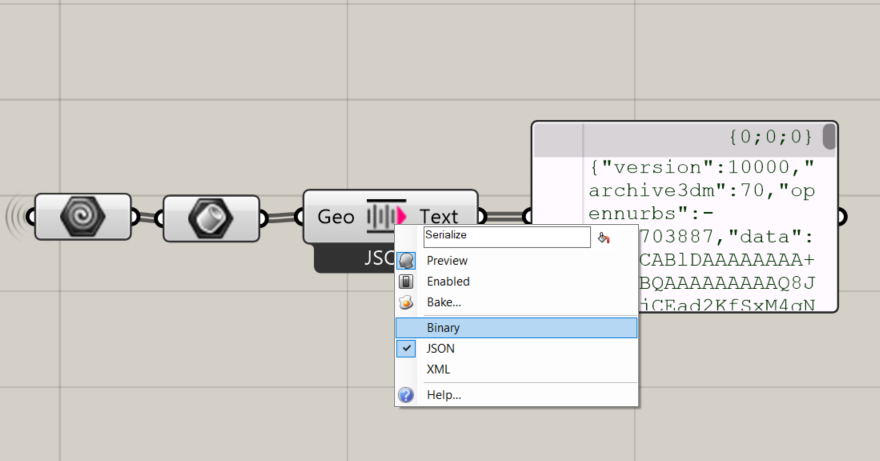The width and height of the screenshot is (880, 461).
Task: Click the input grip of cylinder component
Action: [159, 218]
